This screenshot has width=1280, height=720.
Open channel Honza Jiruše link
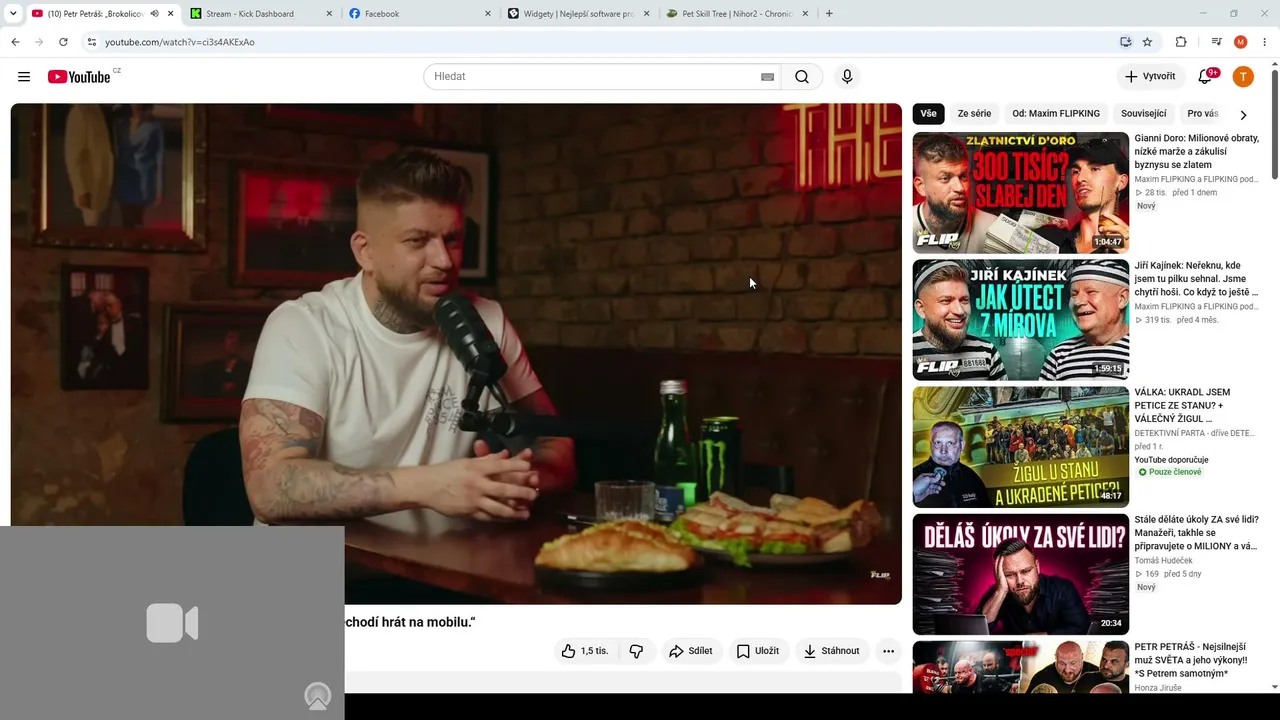(1158, 688)
